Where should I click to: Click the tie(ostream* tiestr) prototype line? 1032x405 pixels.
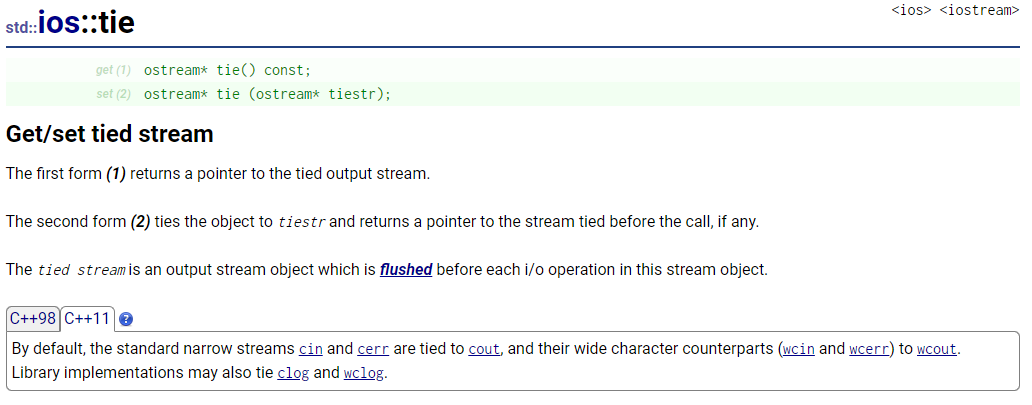[267, 94]
